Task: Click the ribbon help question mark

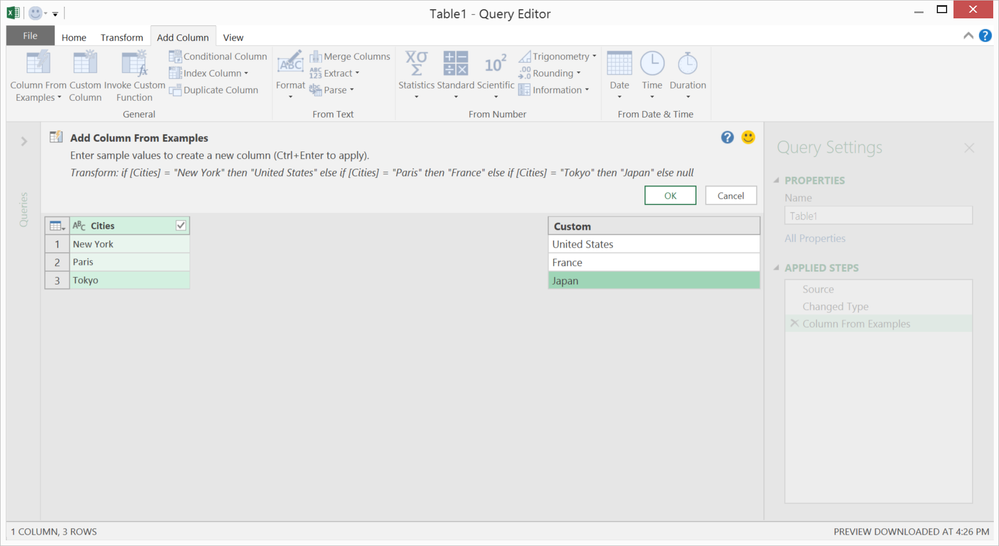Action: [x=985, y=36]
